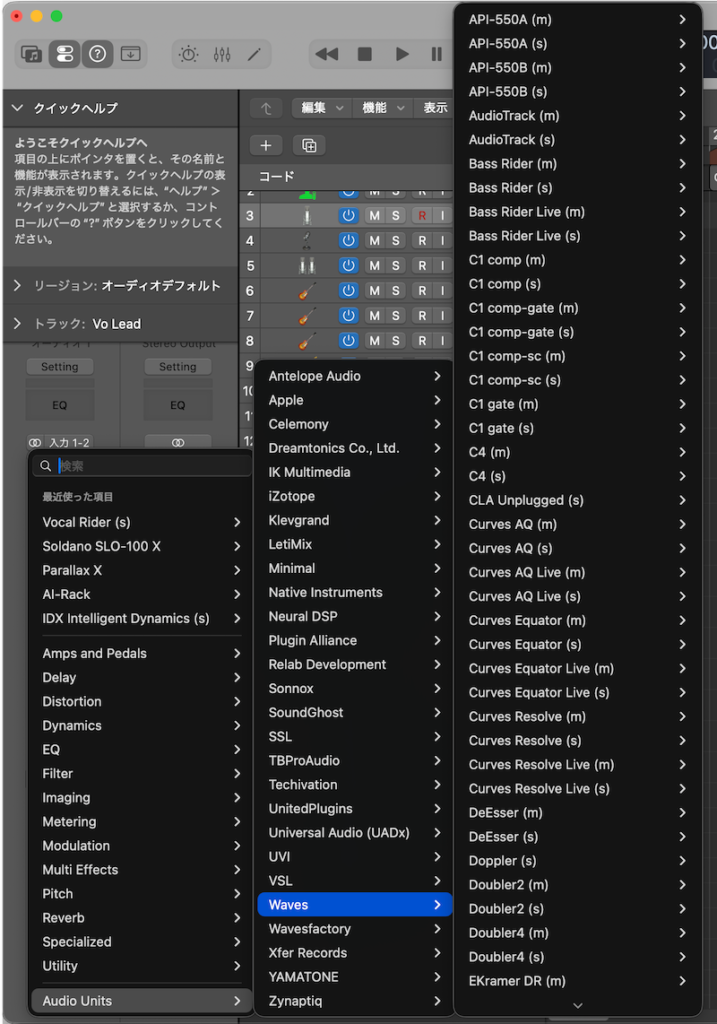Click the 入力 1-2 input button
Screen dimensions: 717x1024
click(69, 443)
